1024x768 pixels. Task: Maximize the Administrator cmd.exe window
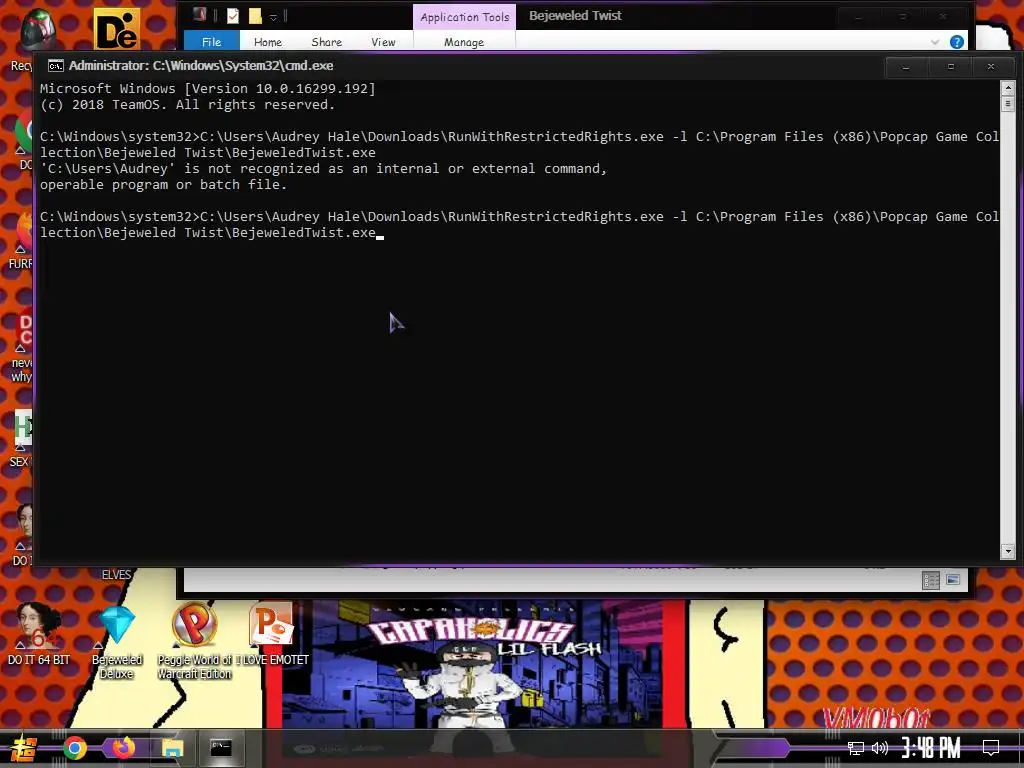[951, 67]
